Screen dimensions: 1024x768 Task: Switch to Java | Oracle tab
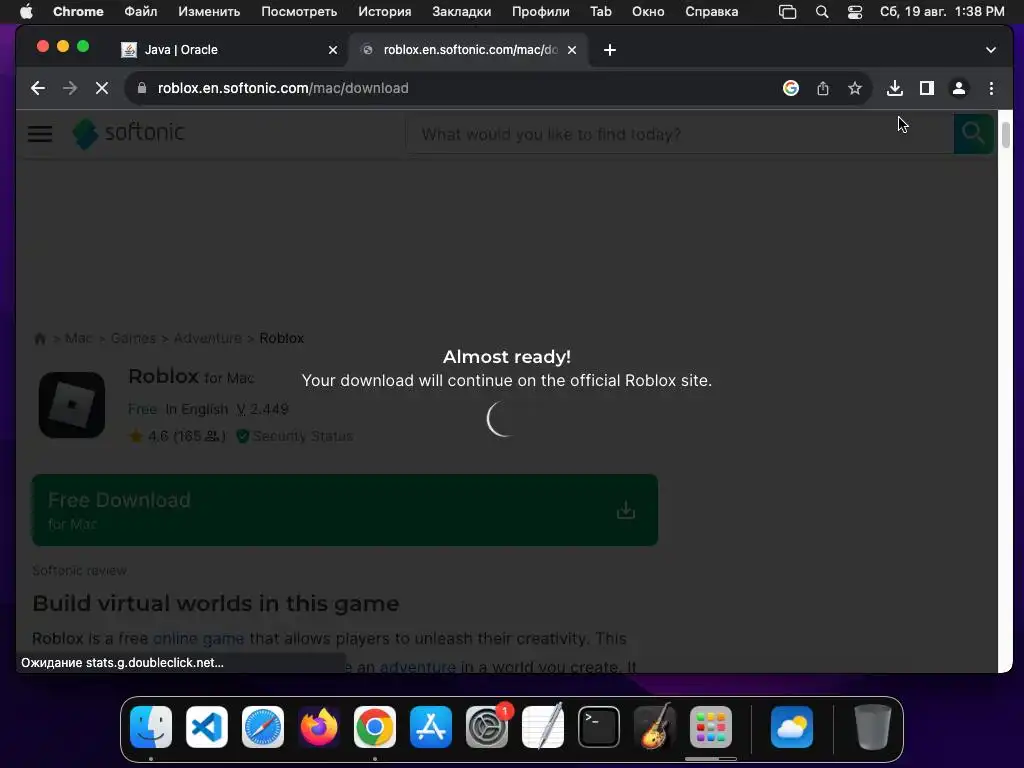tap(229, 50)
